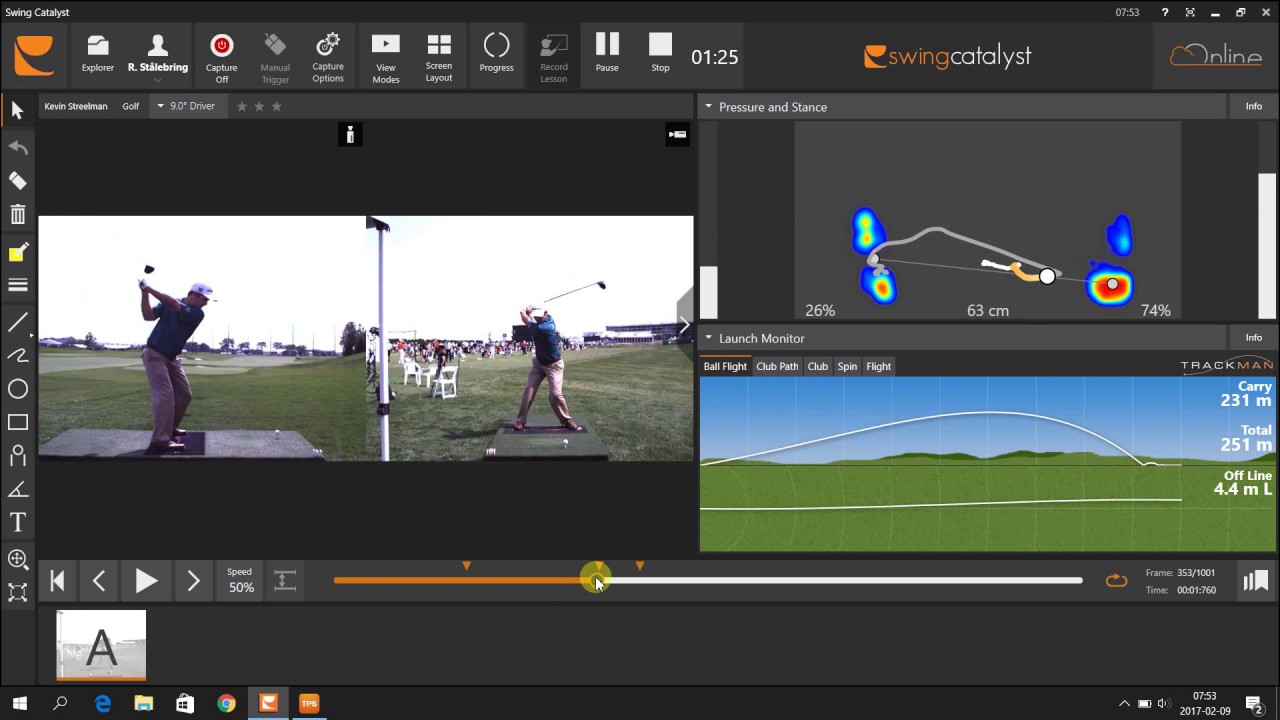Select the circle drawing tool
The width and height of the screenshot is (1280, 720).
[17, 389]
